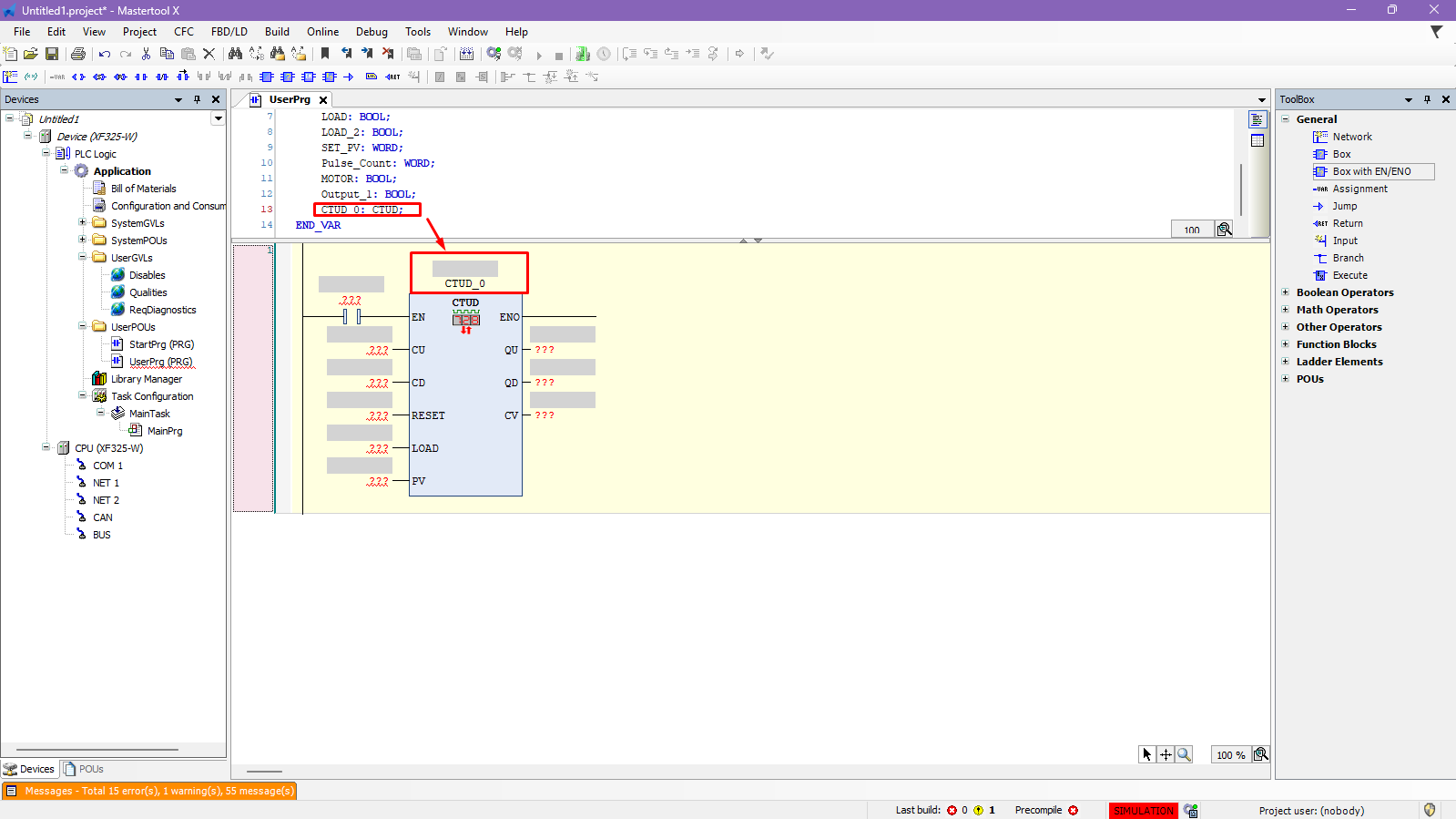Toggle the SIMULATION mode status indicator

[x=1143, y=811]
